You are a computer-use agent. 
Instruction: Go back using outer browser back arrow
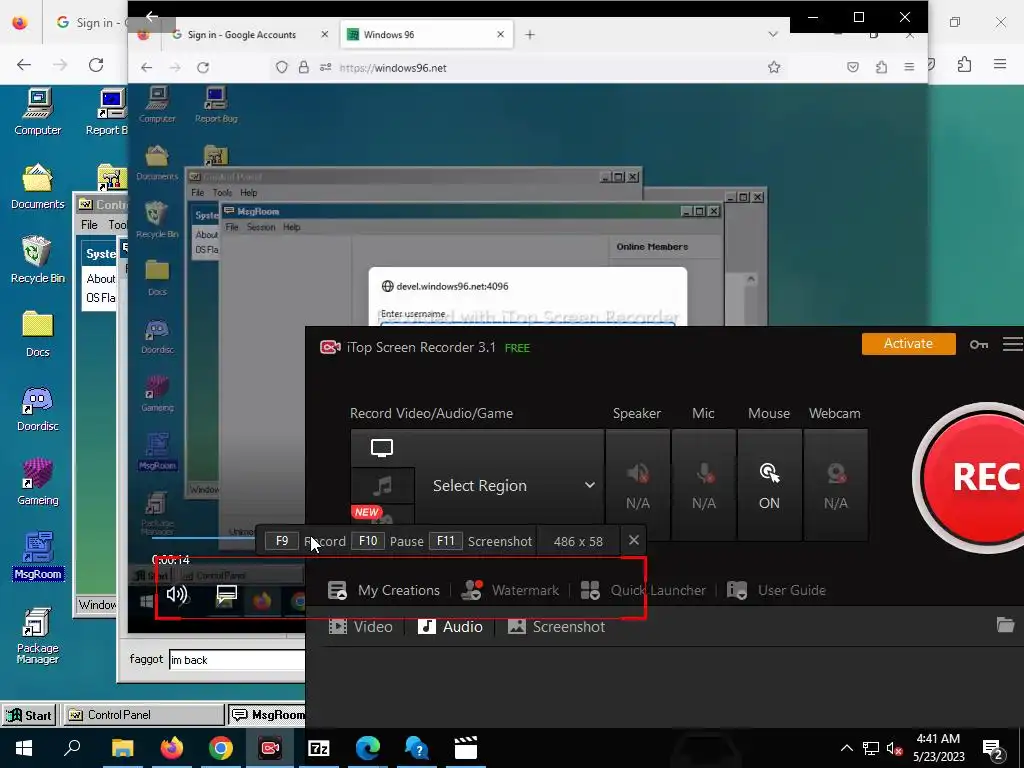point(24,65)
